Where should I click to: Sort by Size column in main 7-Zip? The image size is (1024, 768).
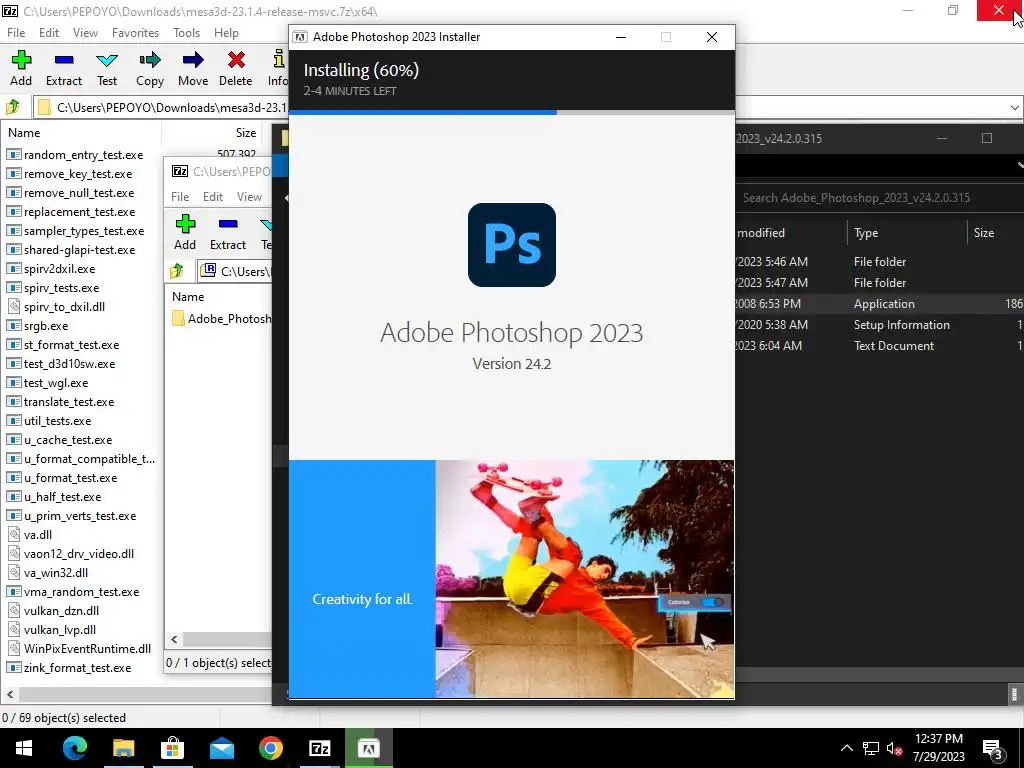[x=211, y=133]
